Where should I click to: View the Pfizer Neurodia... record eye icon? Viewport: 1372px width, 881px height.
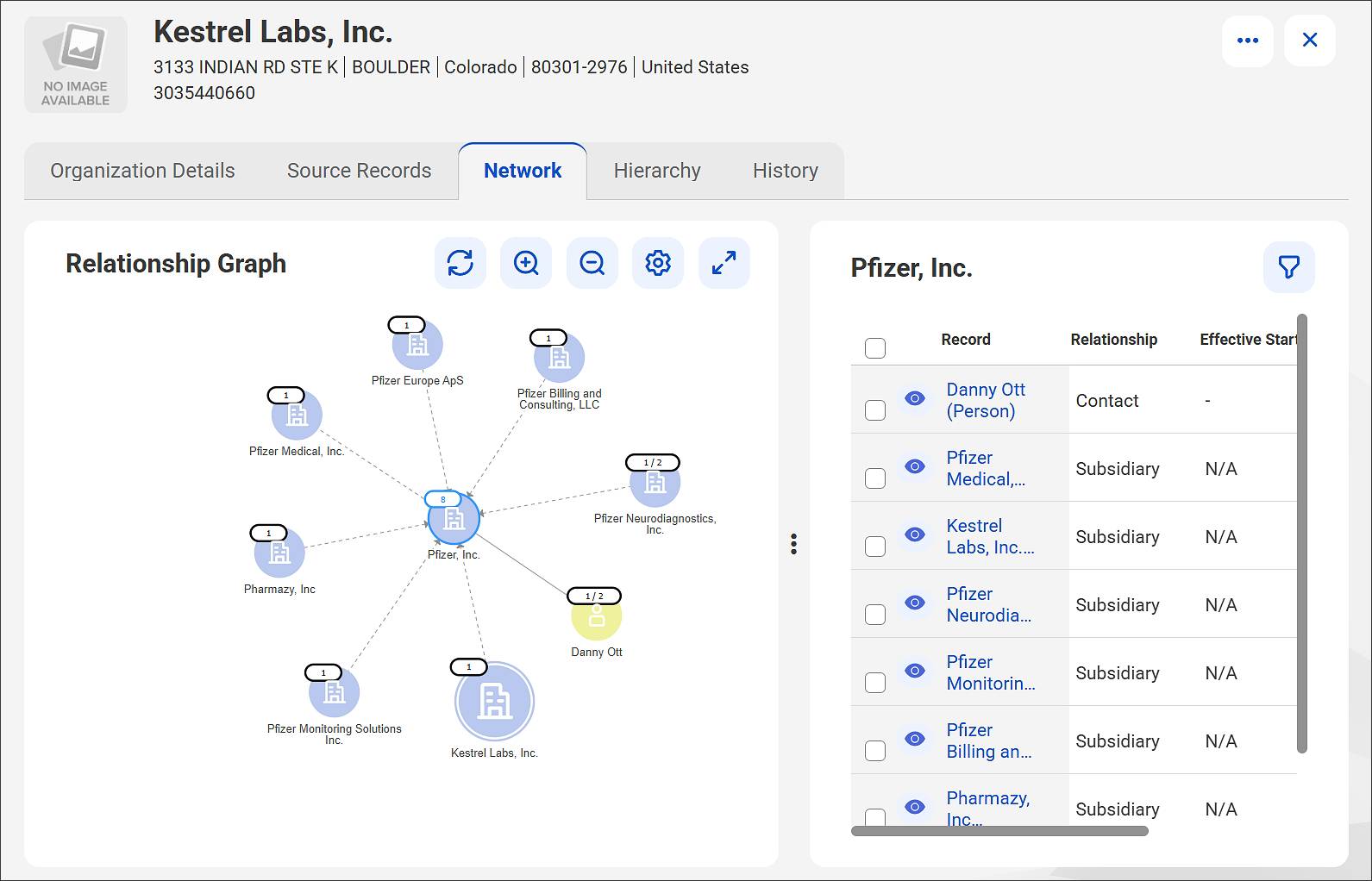click(x=915, y=603)
